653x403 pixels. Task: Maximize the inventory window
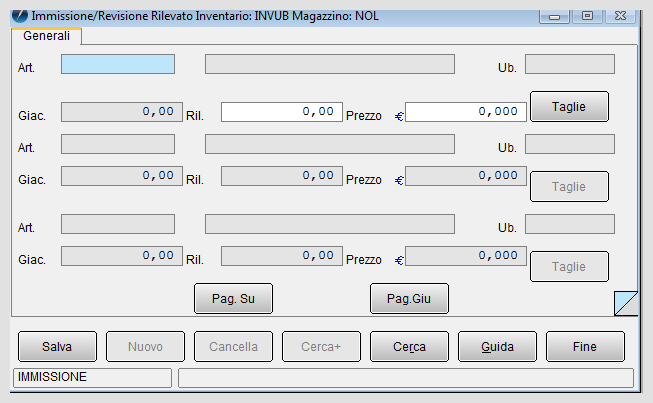(587, 16)
